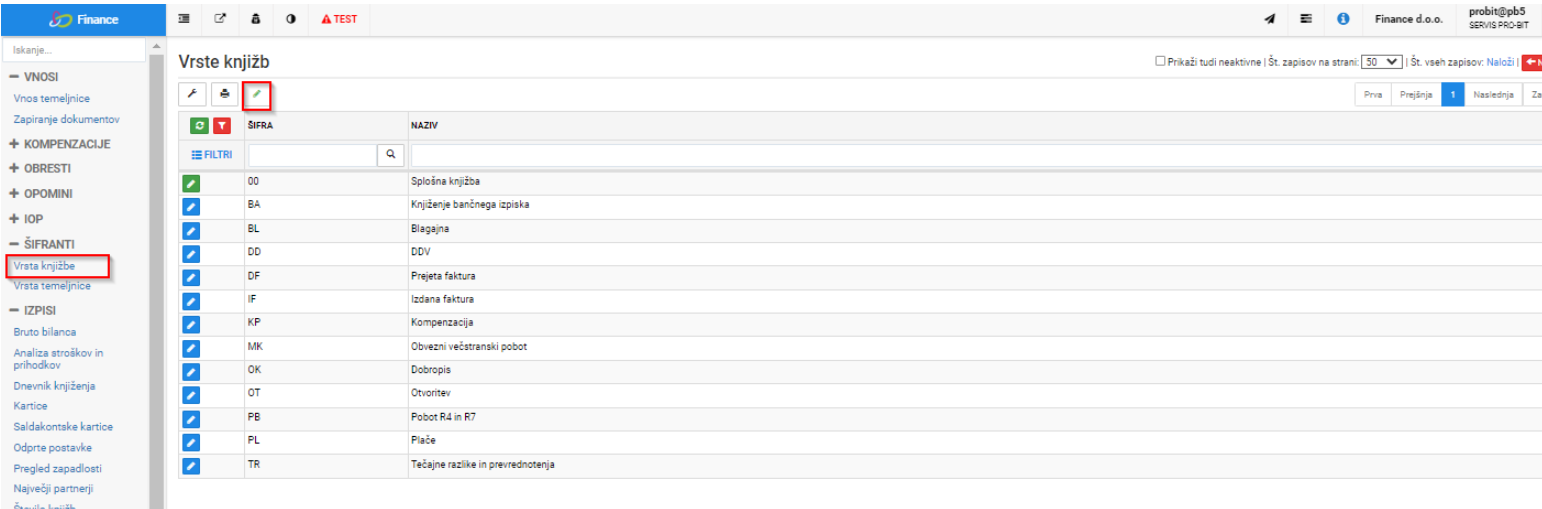Click the Naloži link
Image resolution: width=1542 pixels, height=509 pixels.
click(x=1501, y=62)
